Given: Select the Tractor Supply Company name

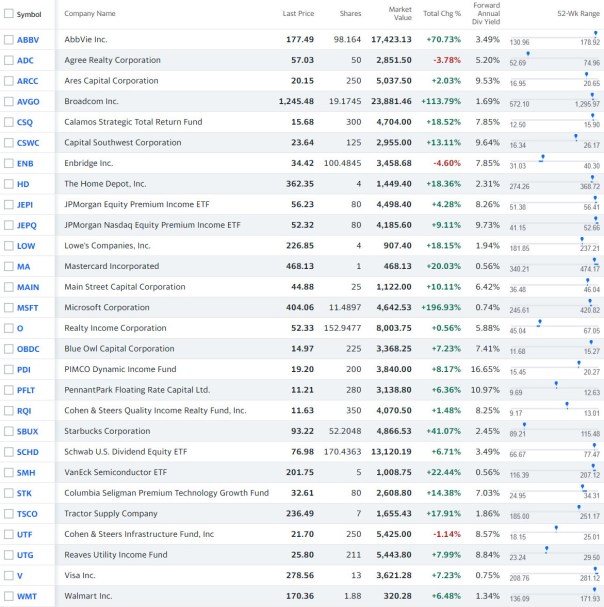Looking at the screenshot, I should coord(111,514).
